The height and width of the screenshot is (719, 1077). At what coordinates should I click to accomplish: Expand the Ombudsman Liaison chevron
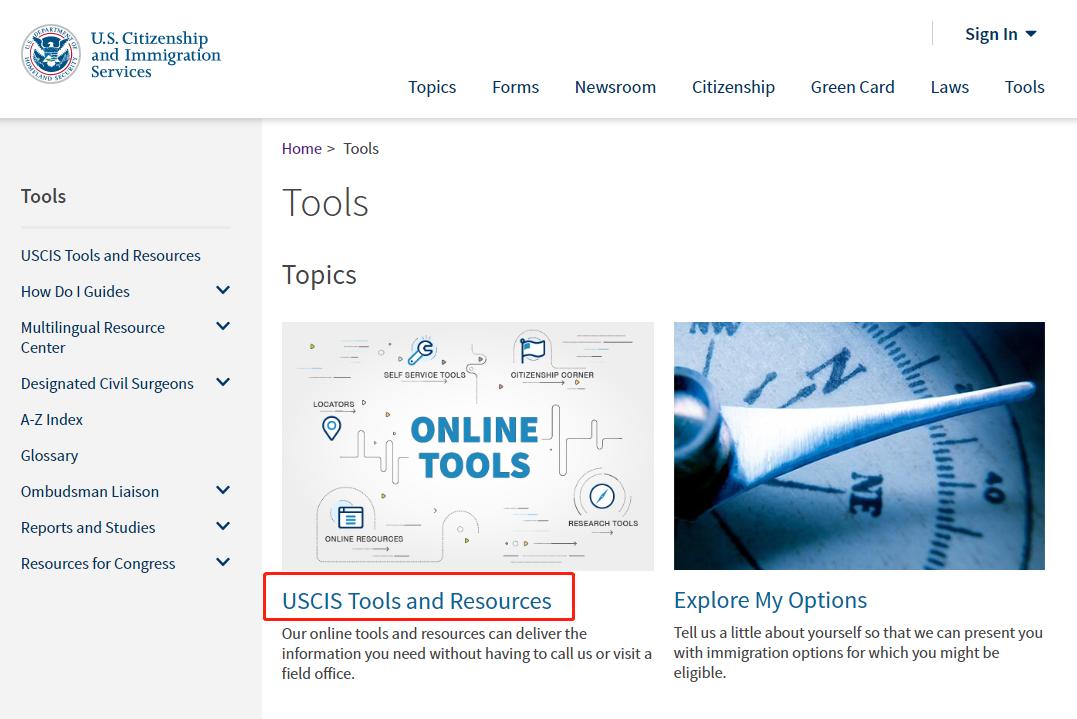click(223, 491)
